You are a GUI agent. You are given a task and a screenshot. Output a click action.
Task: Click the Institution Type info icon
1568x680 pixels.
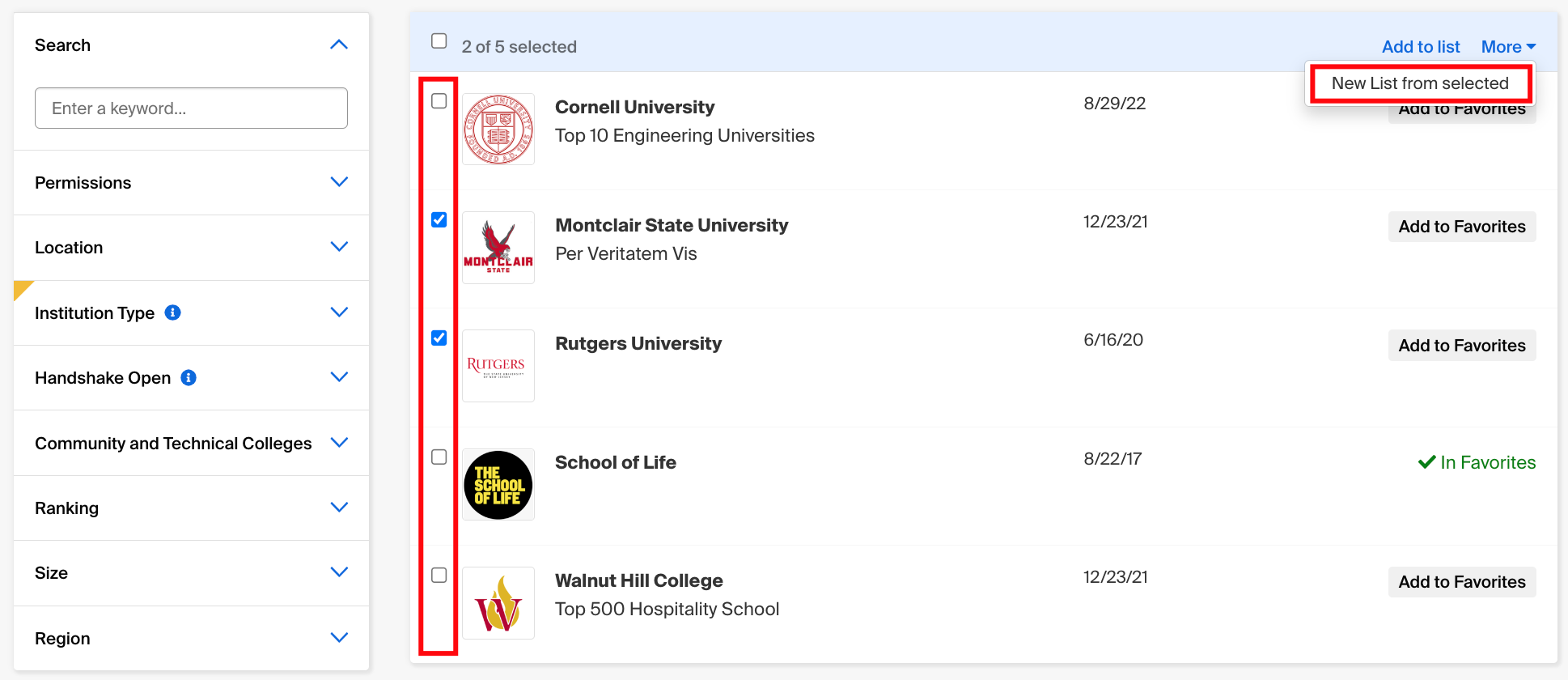click(172, 312)
